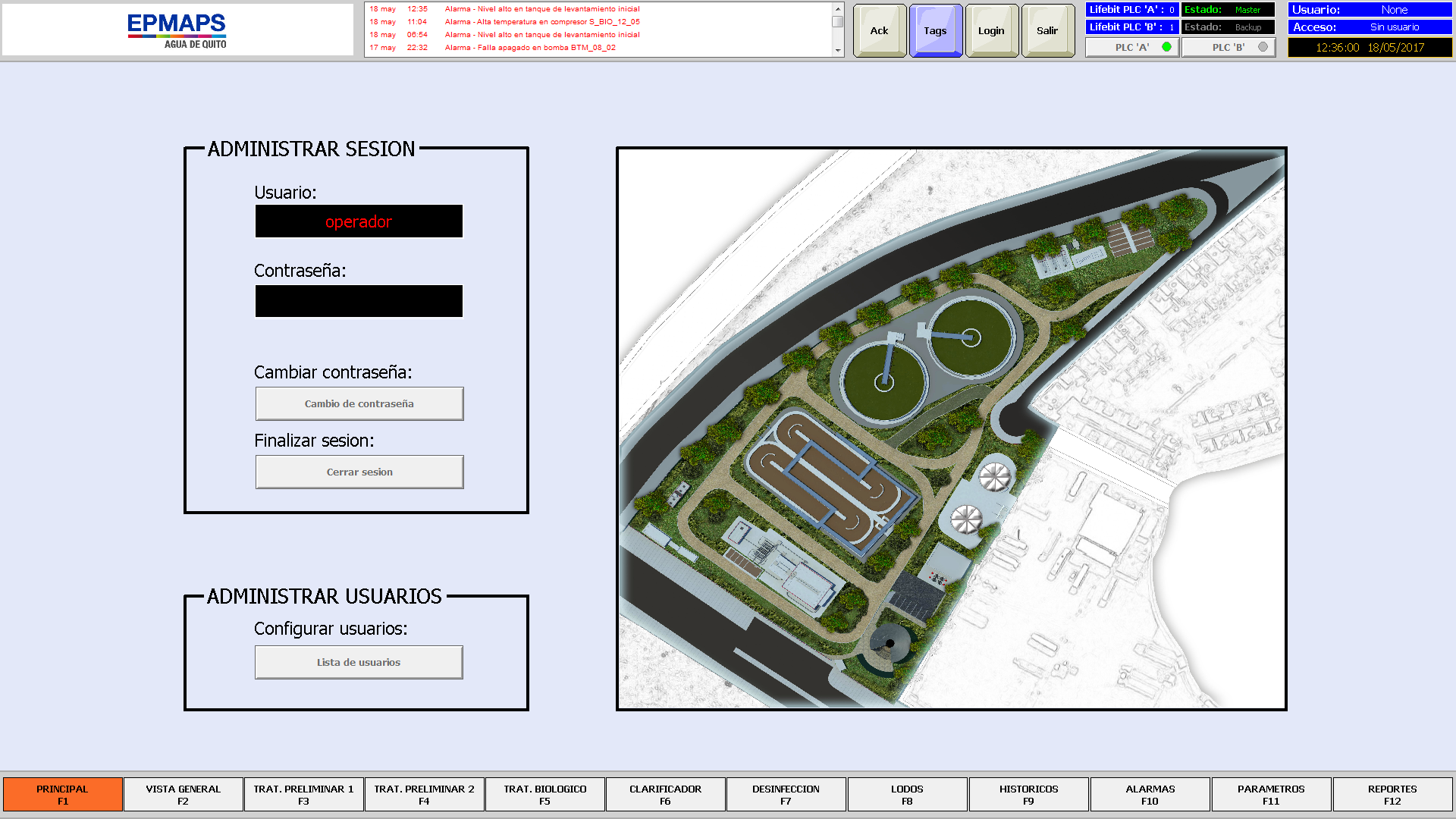1456x819 pixels.
Task: Go to ALARMAS F10 tab
Action: [x=1150, y=794]
